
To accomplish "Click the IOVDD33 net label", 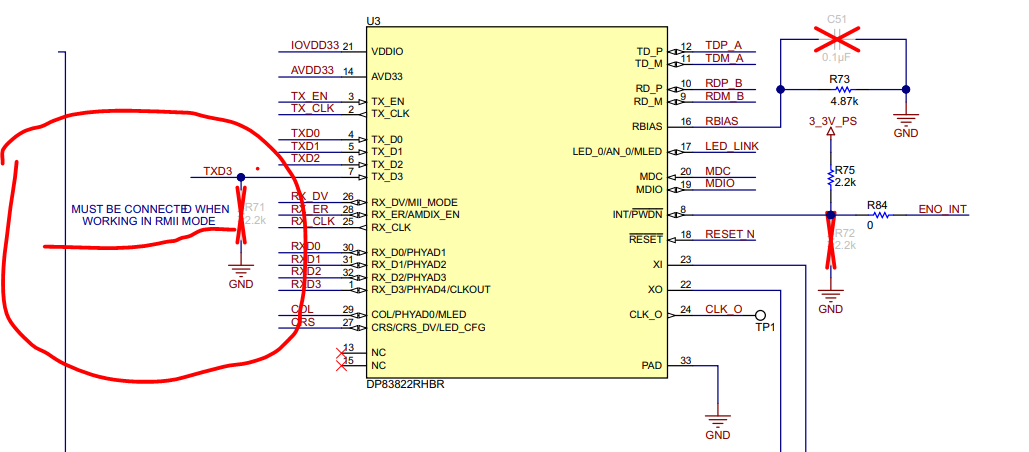I will (314, 45).
